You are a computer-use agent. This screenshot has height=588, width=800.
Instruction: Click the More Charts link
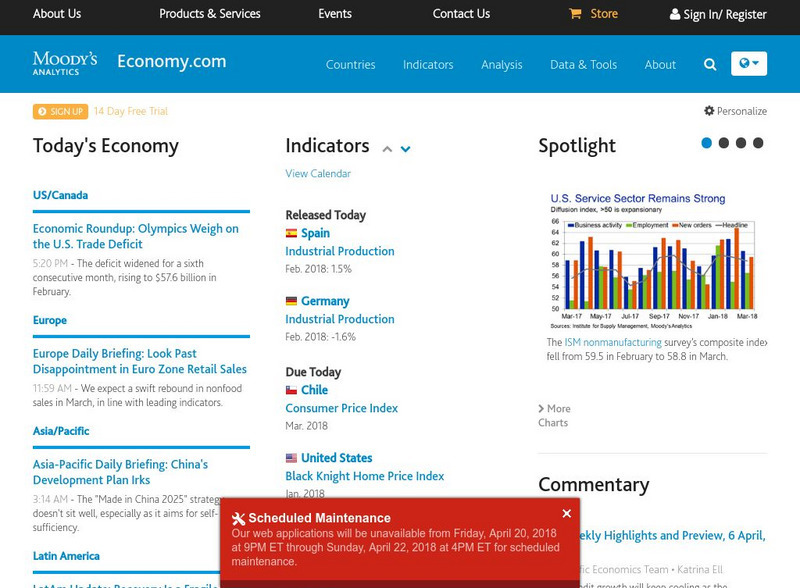554,415
